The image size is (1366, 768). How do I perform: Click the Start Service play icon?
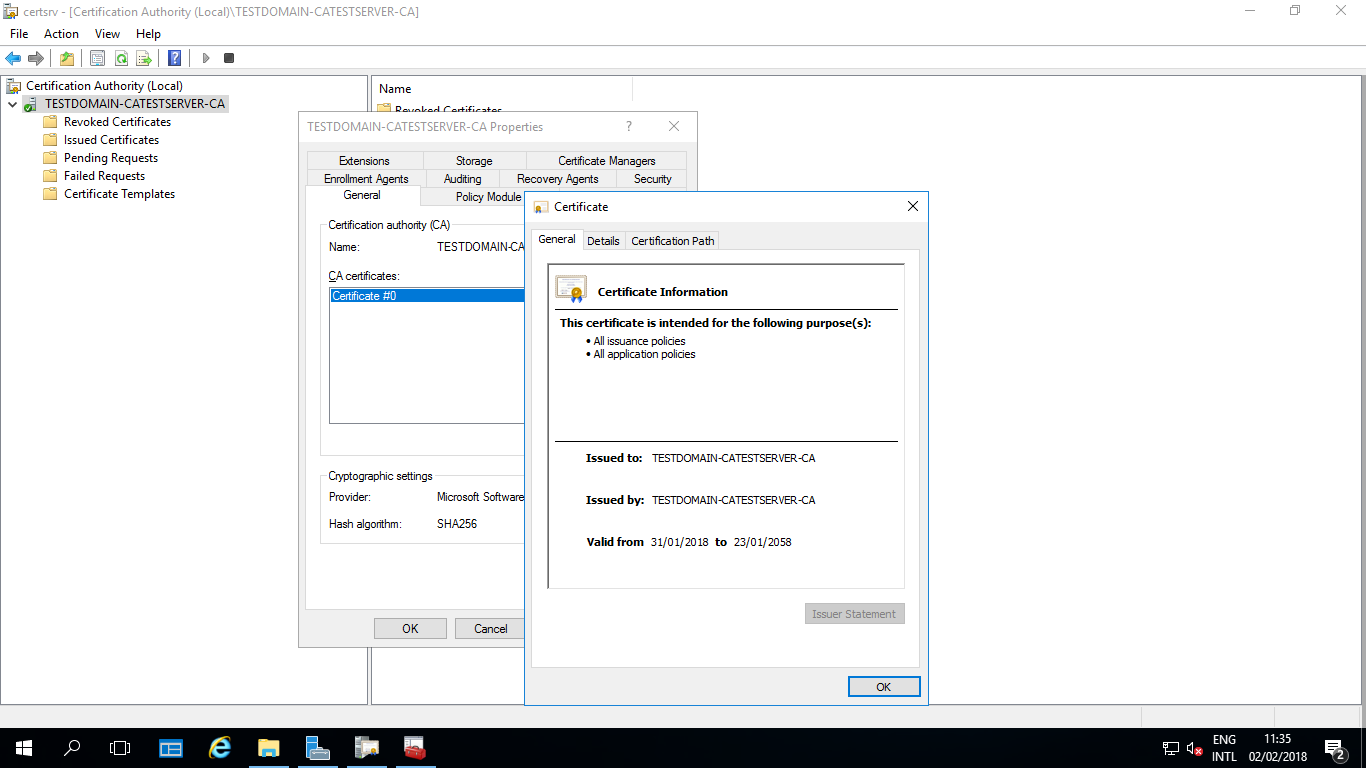point(206,58)
